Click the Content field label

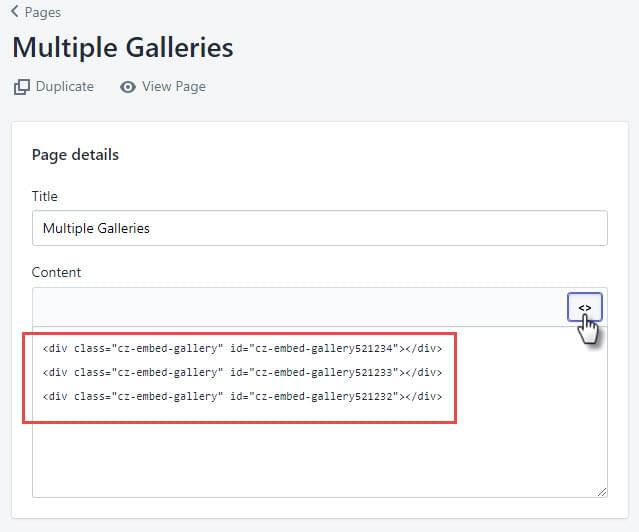coord(56,272)
